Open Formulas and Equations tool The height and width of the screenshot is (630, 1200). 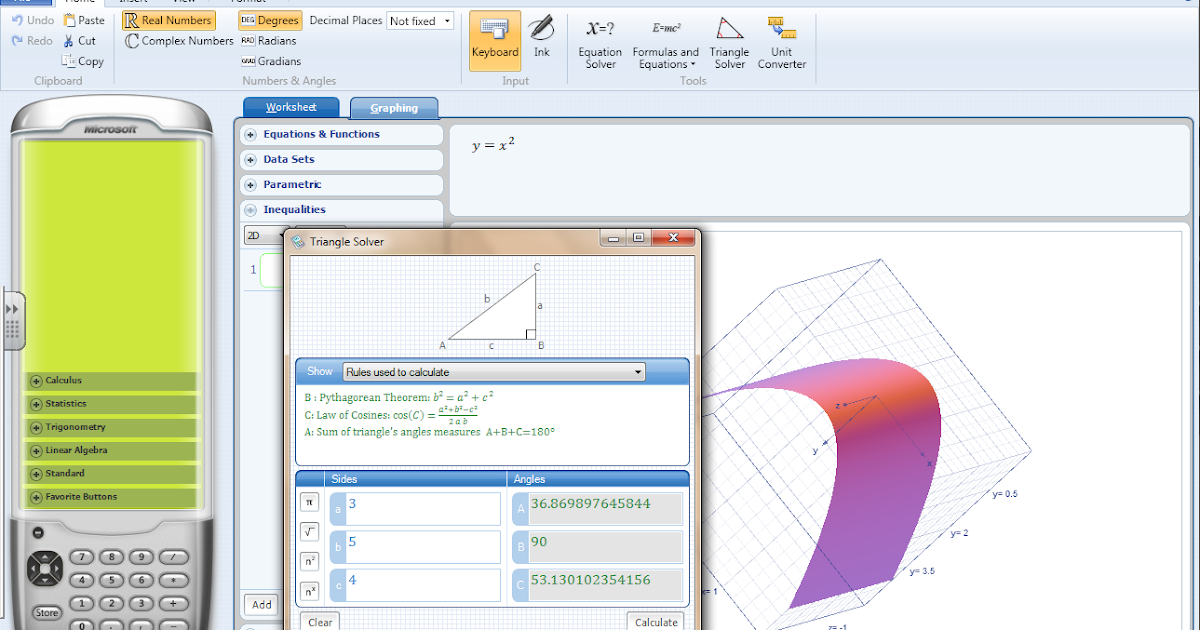click(x=665, y=43)
